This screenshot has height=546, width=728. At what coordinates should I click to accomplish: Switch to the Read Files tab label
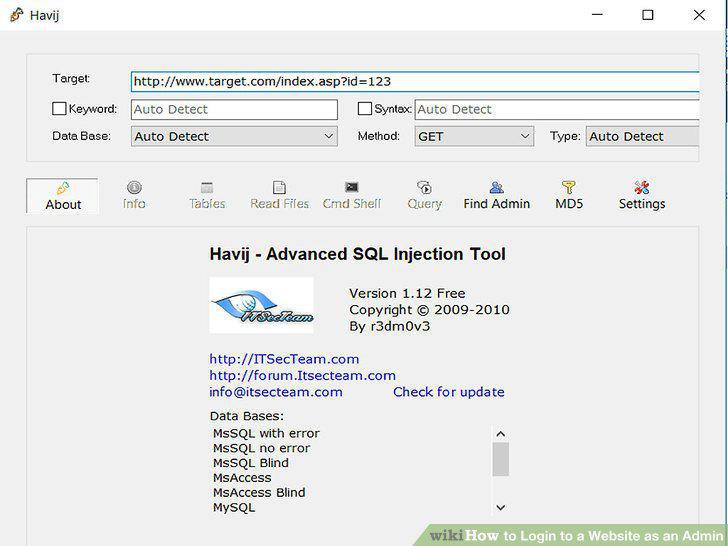[280, 204]
